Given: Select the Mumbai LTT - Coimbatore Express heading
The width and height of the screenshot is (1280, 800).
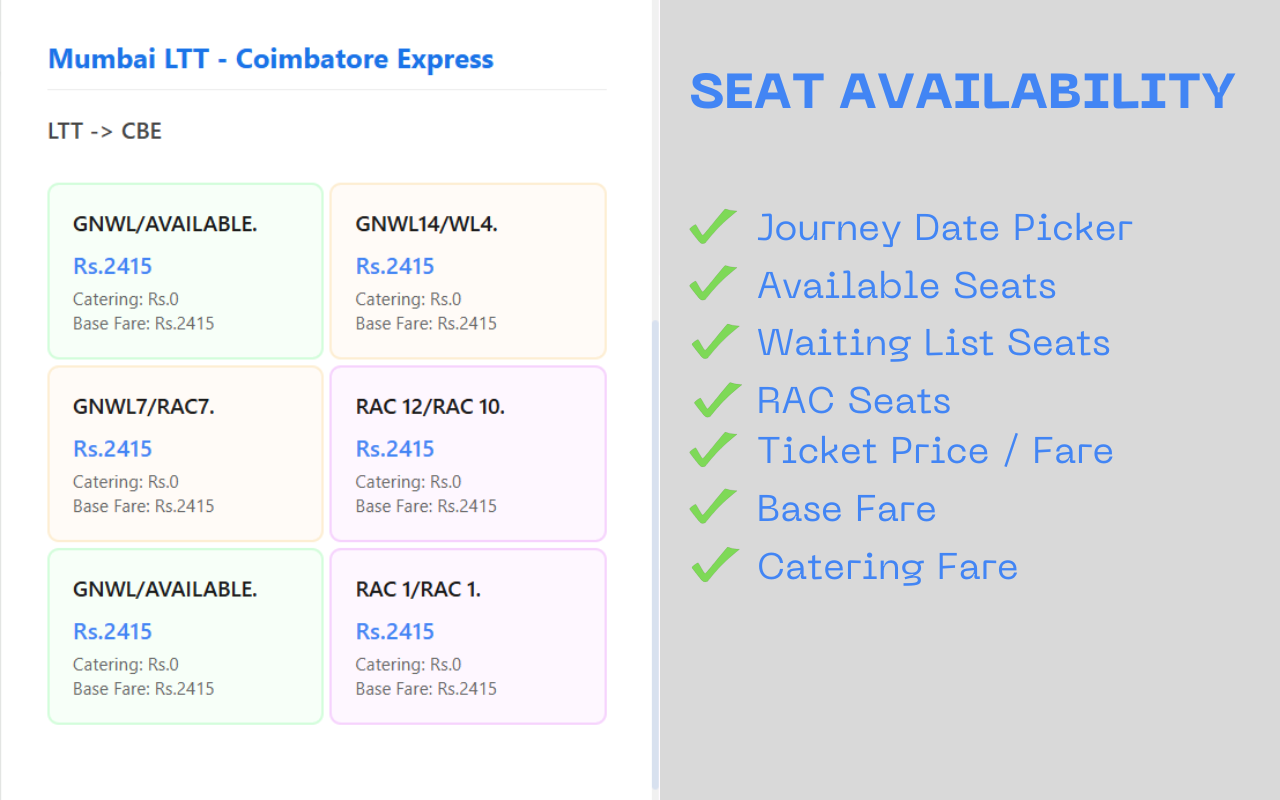Looking at the screenshot, I should [x=270, y=59].
